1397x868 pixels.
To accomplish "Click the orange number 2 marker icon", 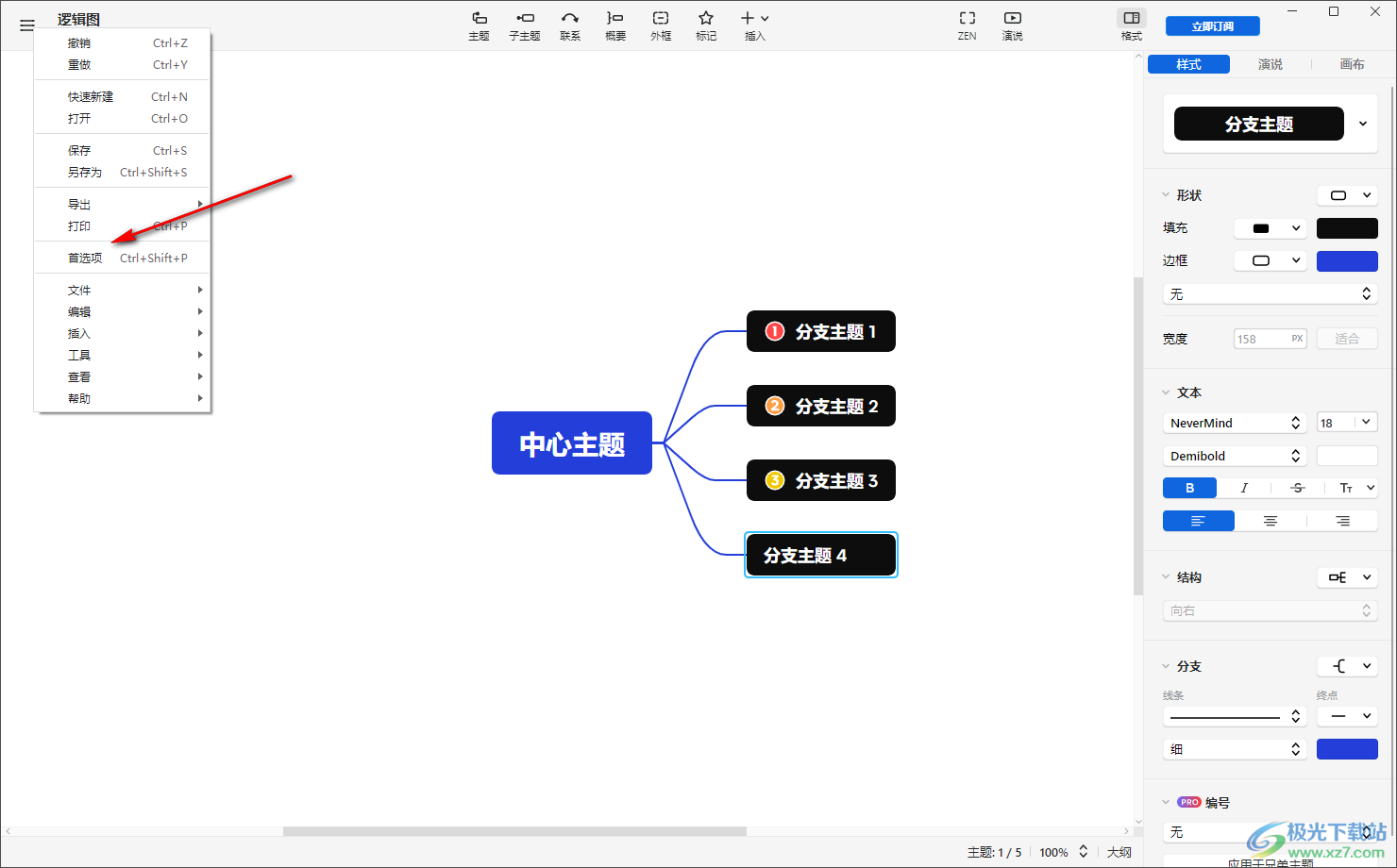I will [775, 406].
